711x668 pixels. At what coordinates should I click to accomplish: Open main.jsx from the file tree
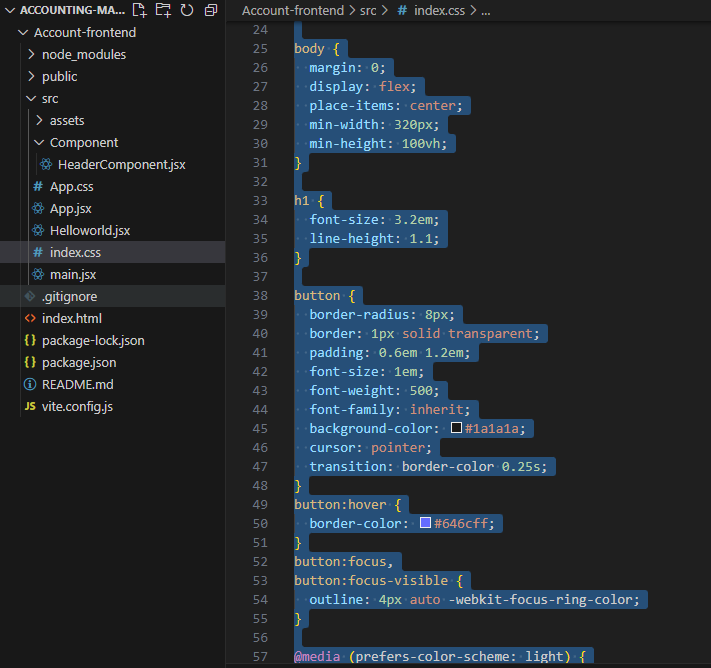[x=73, y=274]
